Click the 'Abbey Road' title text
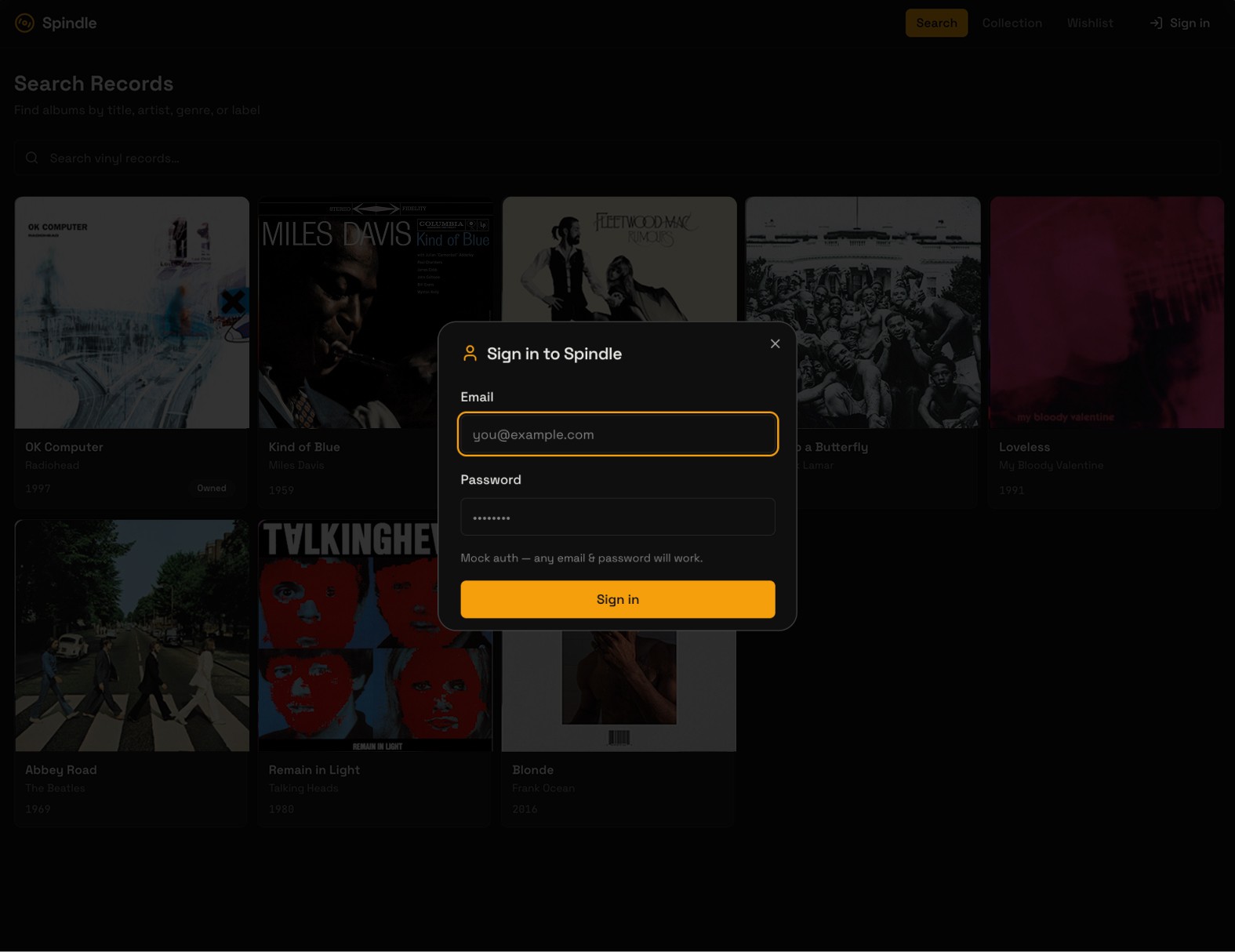The height and width of the screenshot is (952, 1235). [61, 770]
